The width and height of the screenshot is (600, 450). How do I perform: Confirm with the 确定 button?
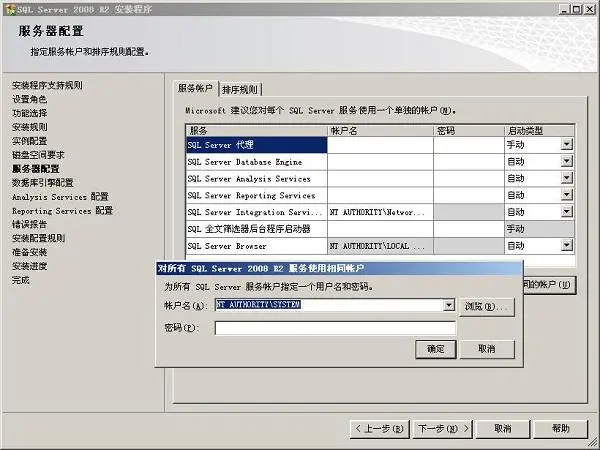point(436,349)
